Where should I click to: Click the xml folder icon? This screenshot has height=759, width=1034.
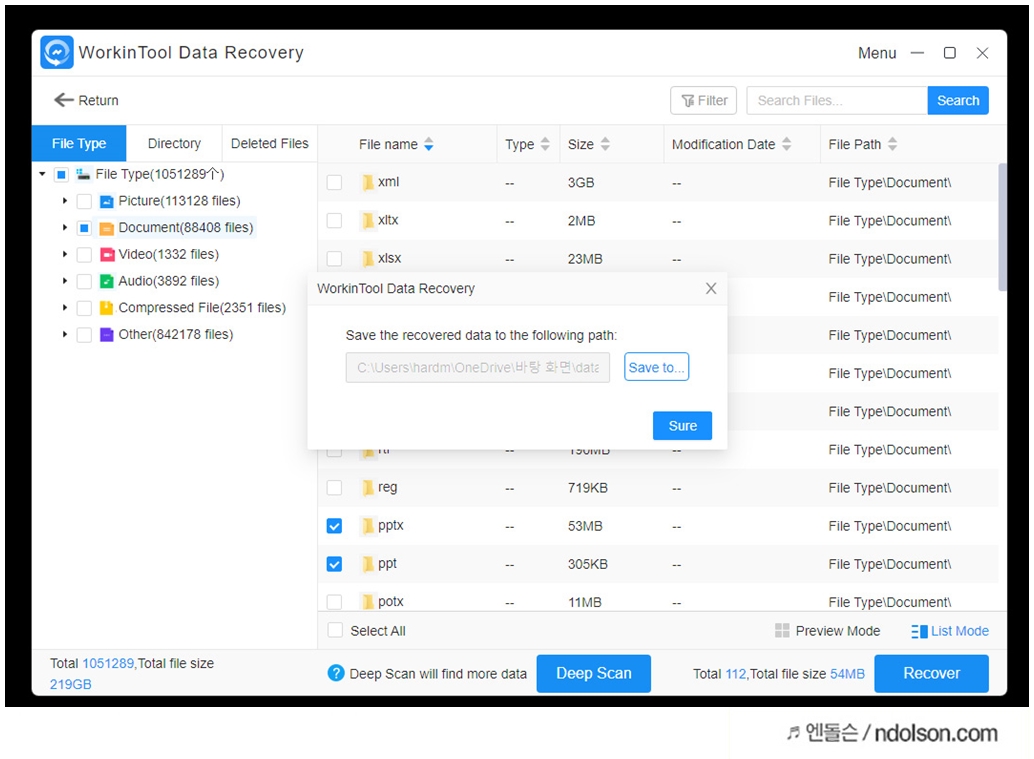coord(368,182)
